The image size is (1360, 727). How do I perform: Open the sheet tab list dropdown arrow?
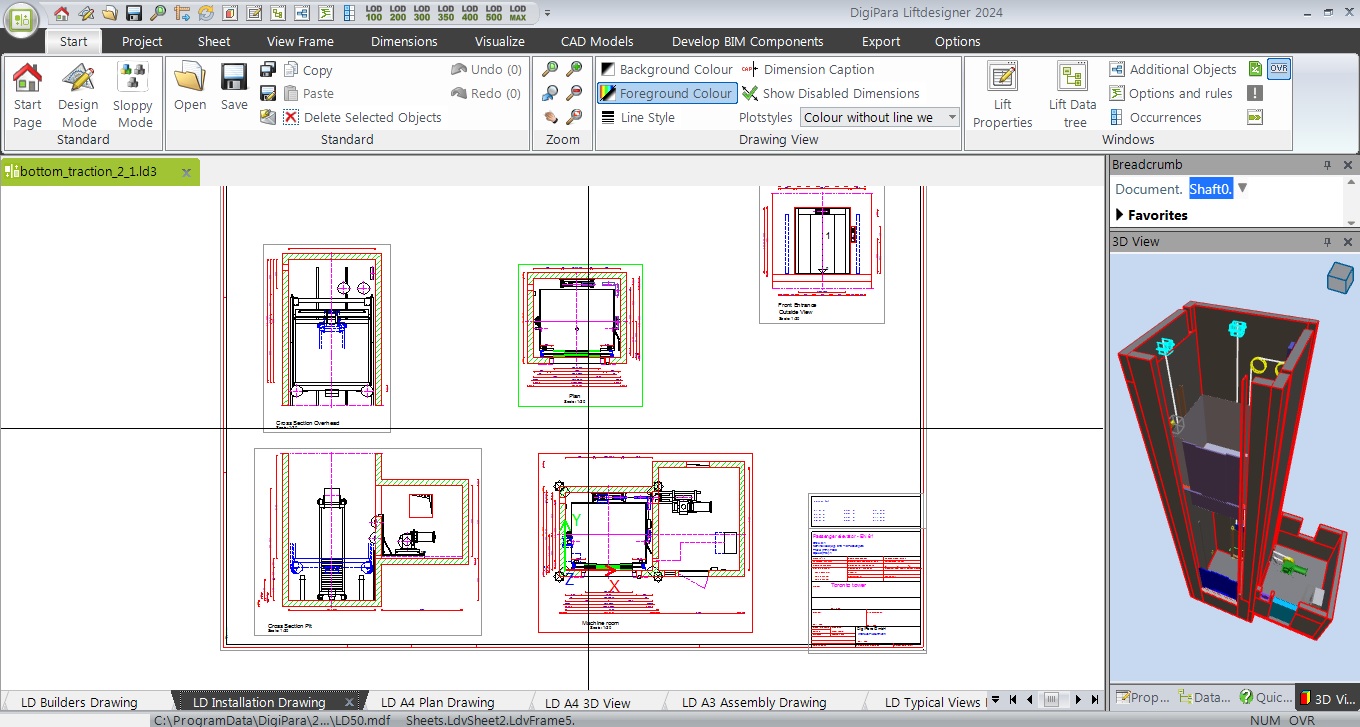[x=995, y=700]
